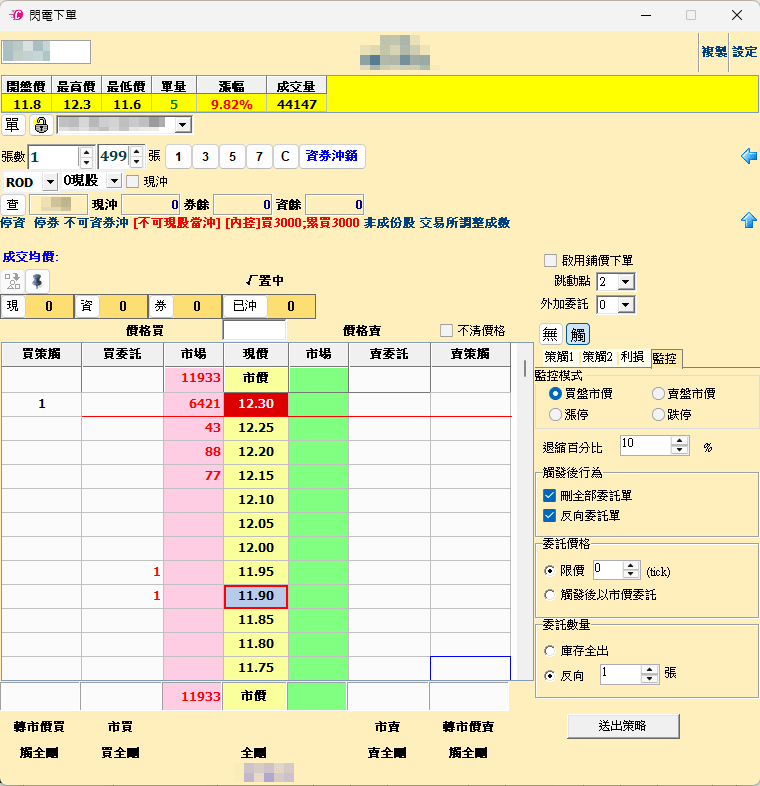Enable the 啟用鋪價下單 checkbox
This screenshot has width=760, height=786.
point(550,260)
